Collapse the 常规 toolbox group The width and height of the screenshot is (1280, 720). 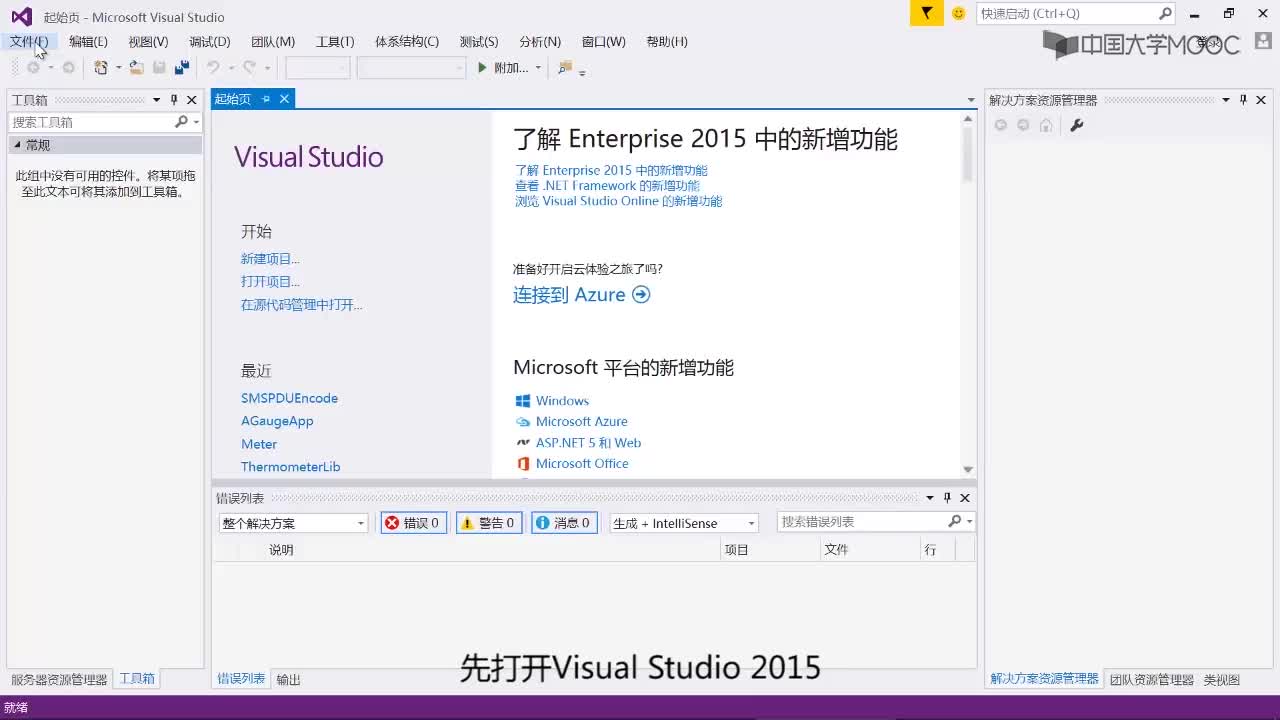coord(18,145)
